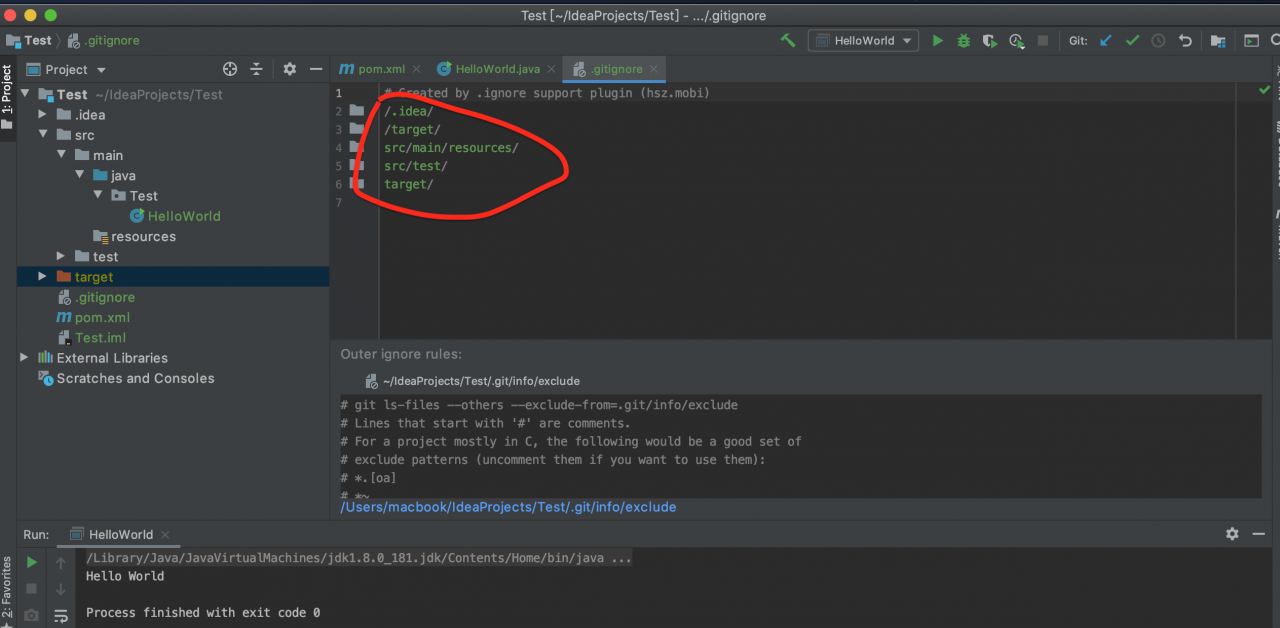Expand the target folder arrow
The width and height of the screenshot is (1280, 628).
(x=42, y=276)
